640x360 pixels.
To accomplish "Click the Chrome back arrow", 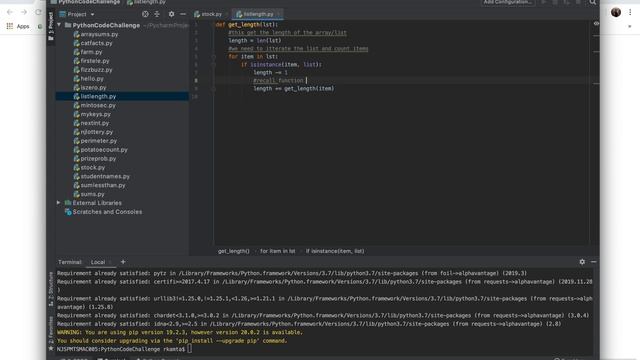I will coord(10,12).
